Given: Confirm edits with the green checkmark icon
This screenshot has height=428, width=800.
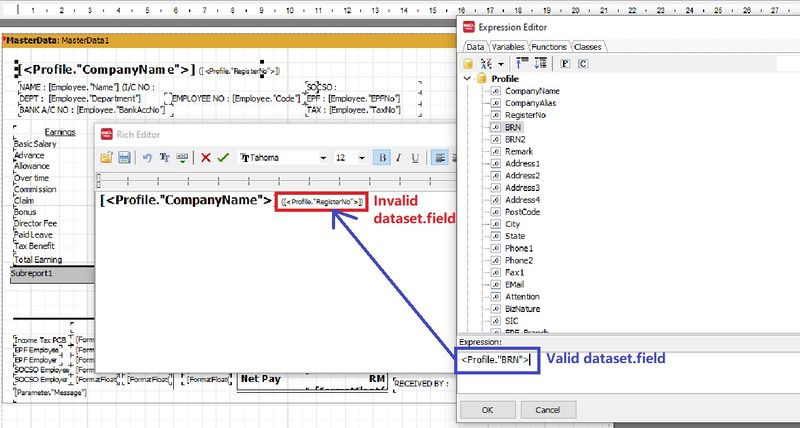Looking at the screenshot, I should tap(223, 158).
